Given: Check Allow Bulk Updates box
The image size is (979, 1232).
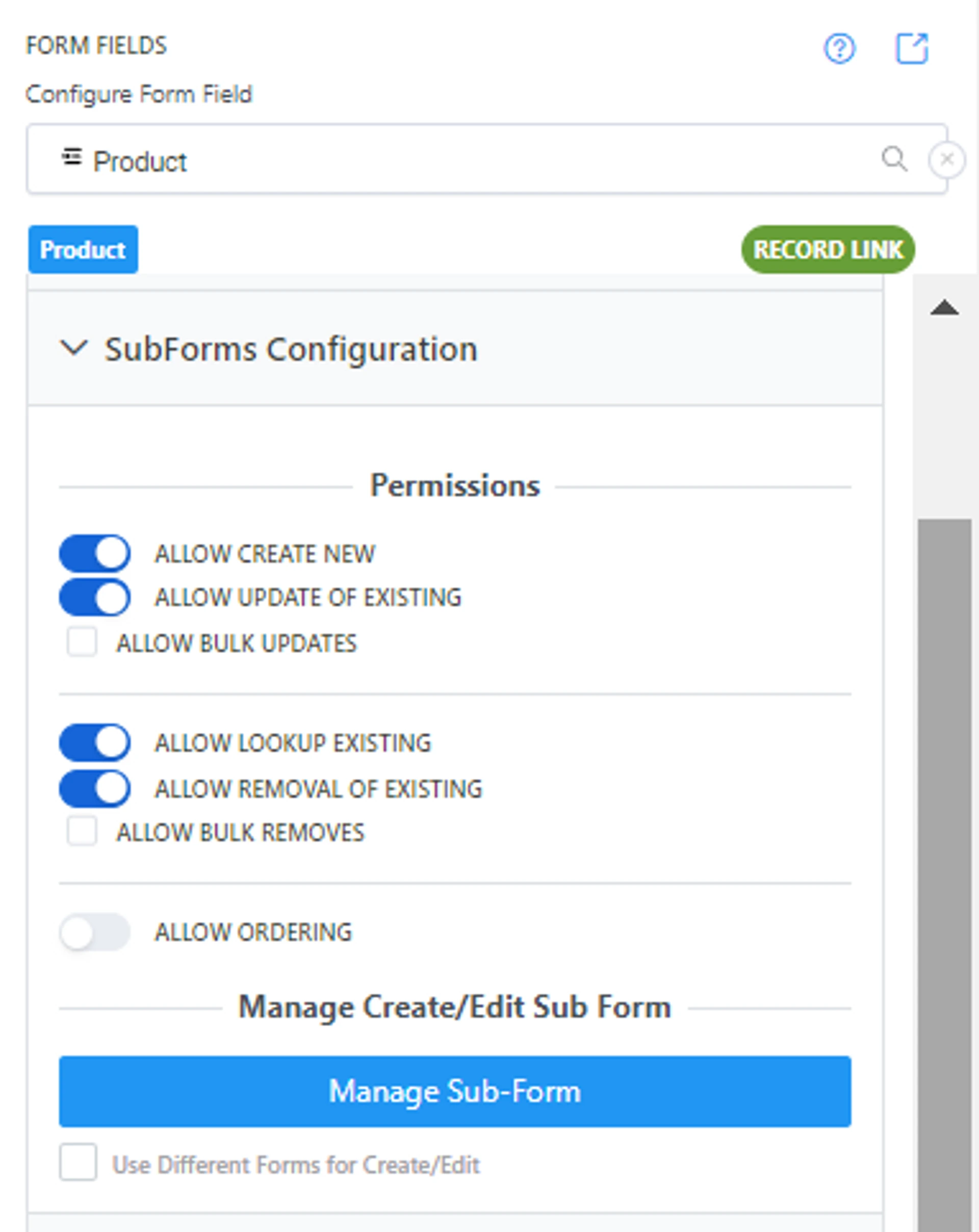Looking at the screenshot, I should [x=82, y=643].
